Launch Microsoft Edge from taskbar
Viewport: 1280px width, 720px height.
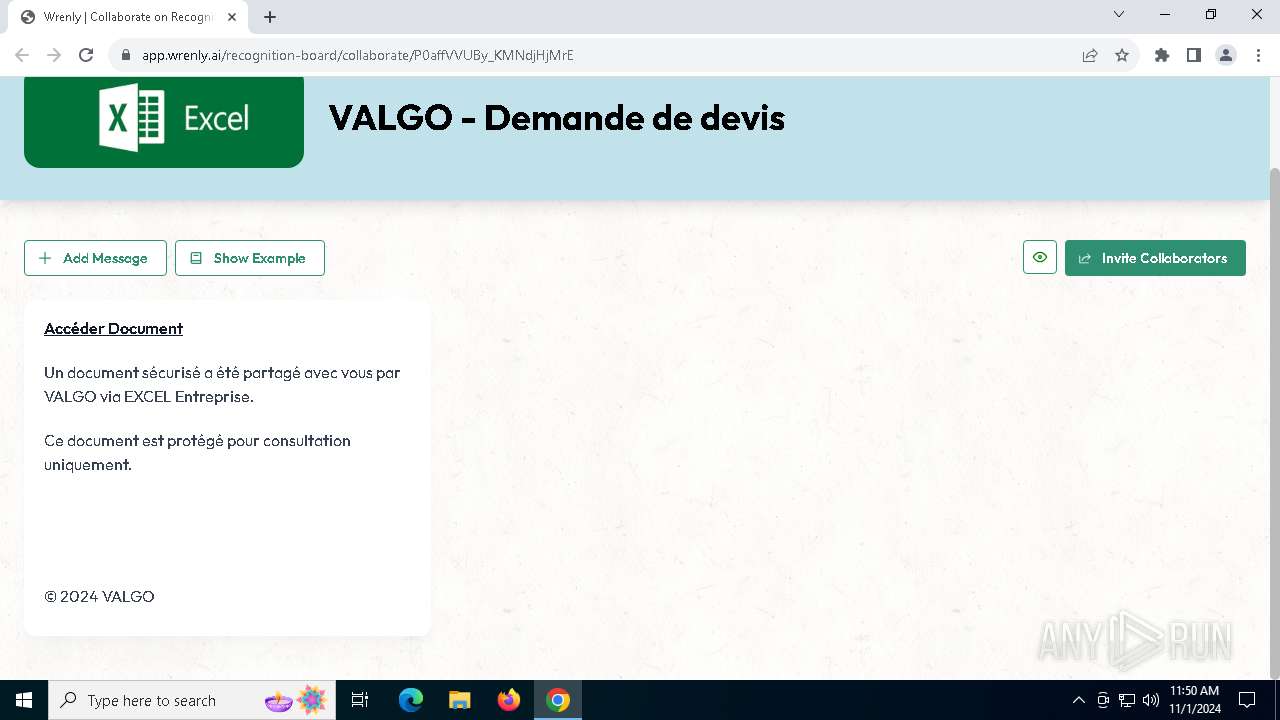tap(411, 700)
